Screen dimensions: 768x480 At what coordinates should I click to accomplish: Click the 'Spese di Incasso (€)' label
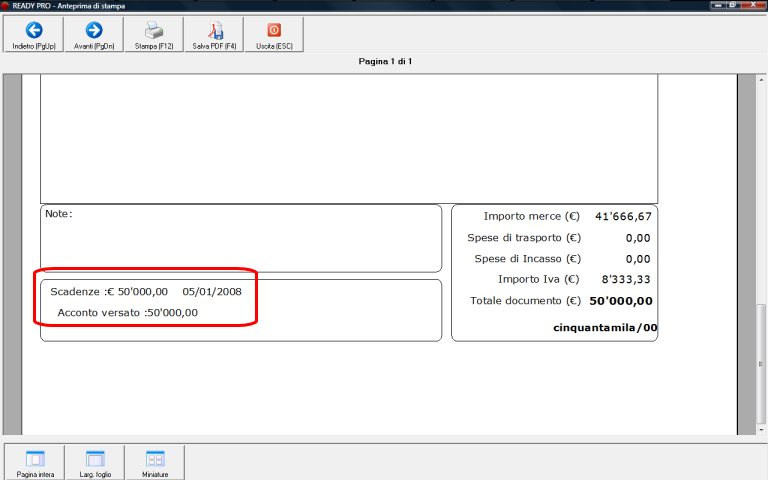pyautogui.click(x=527, y=259)
